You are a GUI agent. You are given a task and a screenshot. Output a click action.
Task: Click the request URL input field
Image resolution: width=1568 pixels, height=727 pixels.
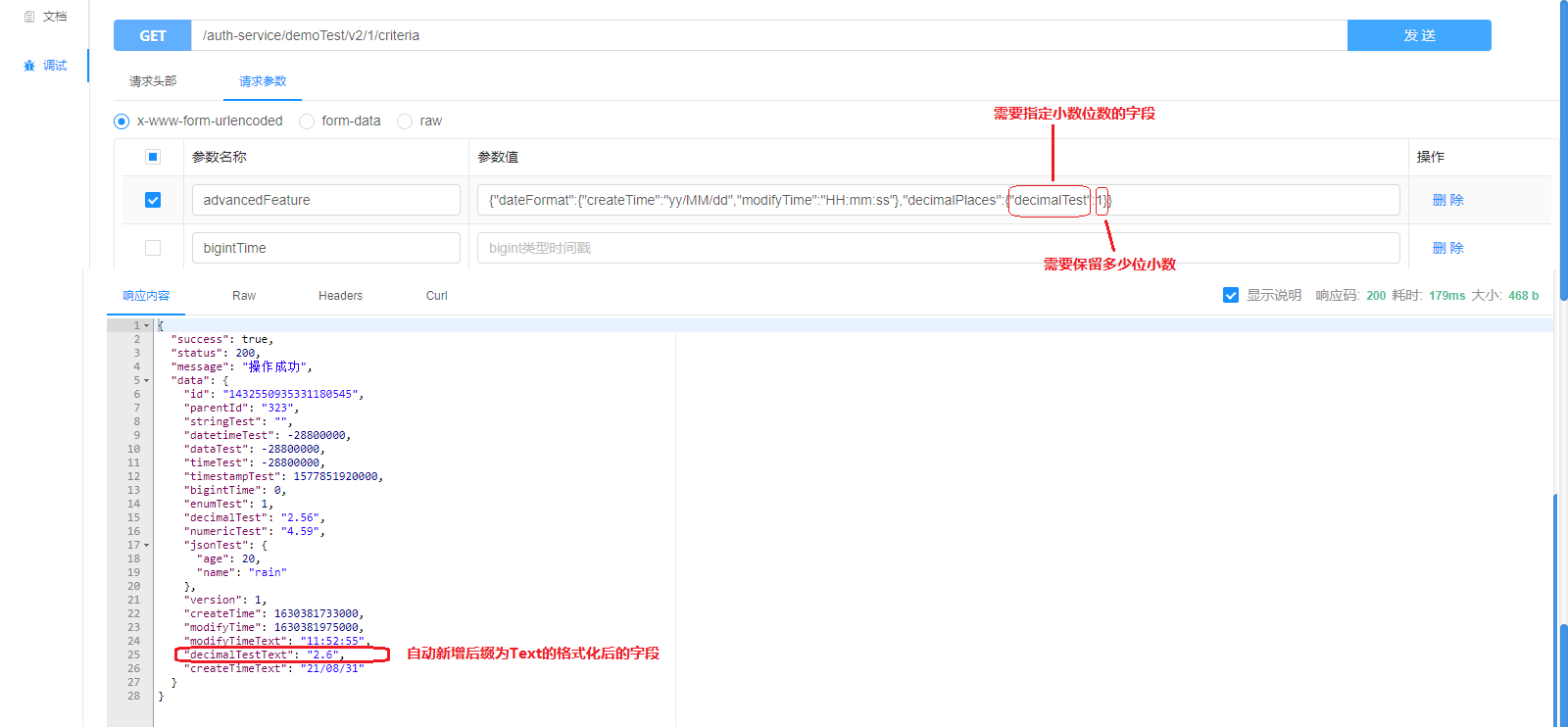point(769,35)
